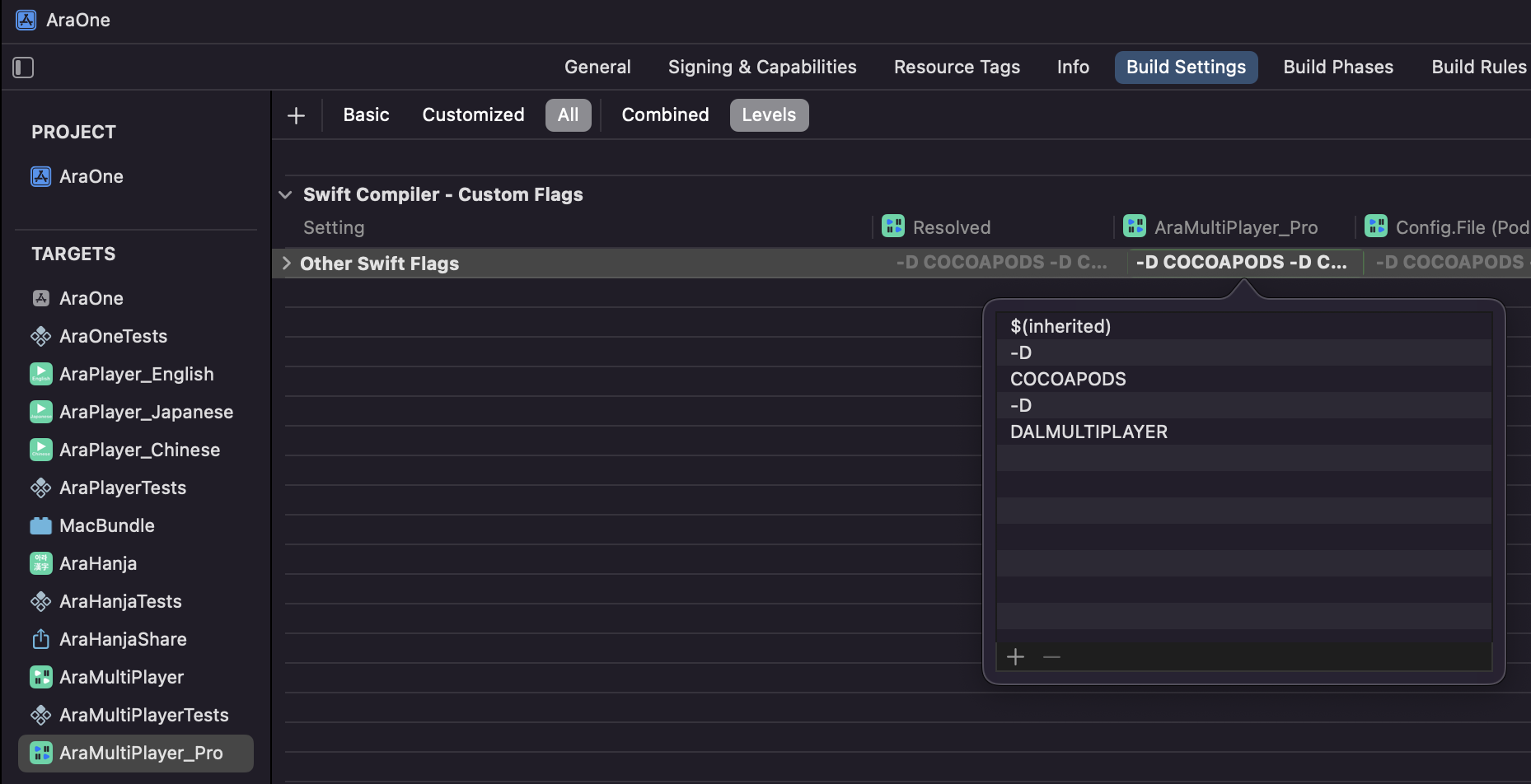This screenshot has height=784, width=1531.
Task: Click the AraMultiPlayer target icon
Action: click(x=41, y=677)
